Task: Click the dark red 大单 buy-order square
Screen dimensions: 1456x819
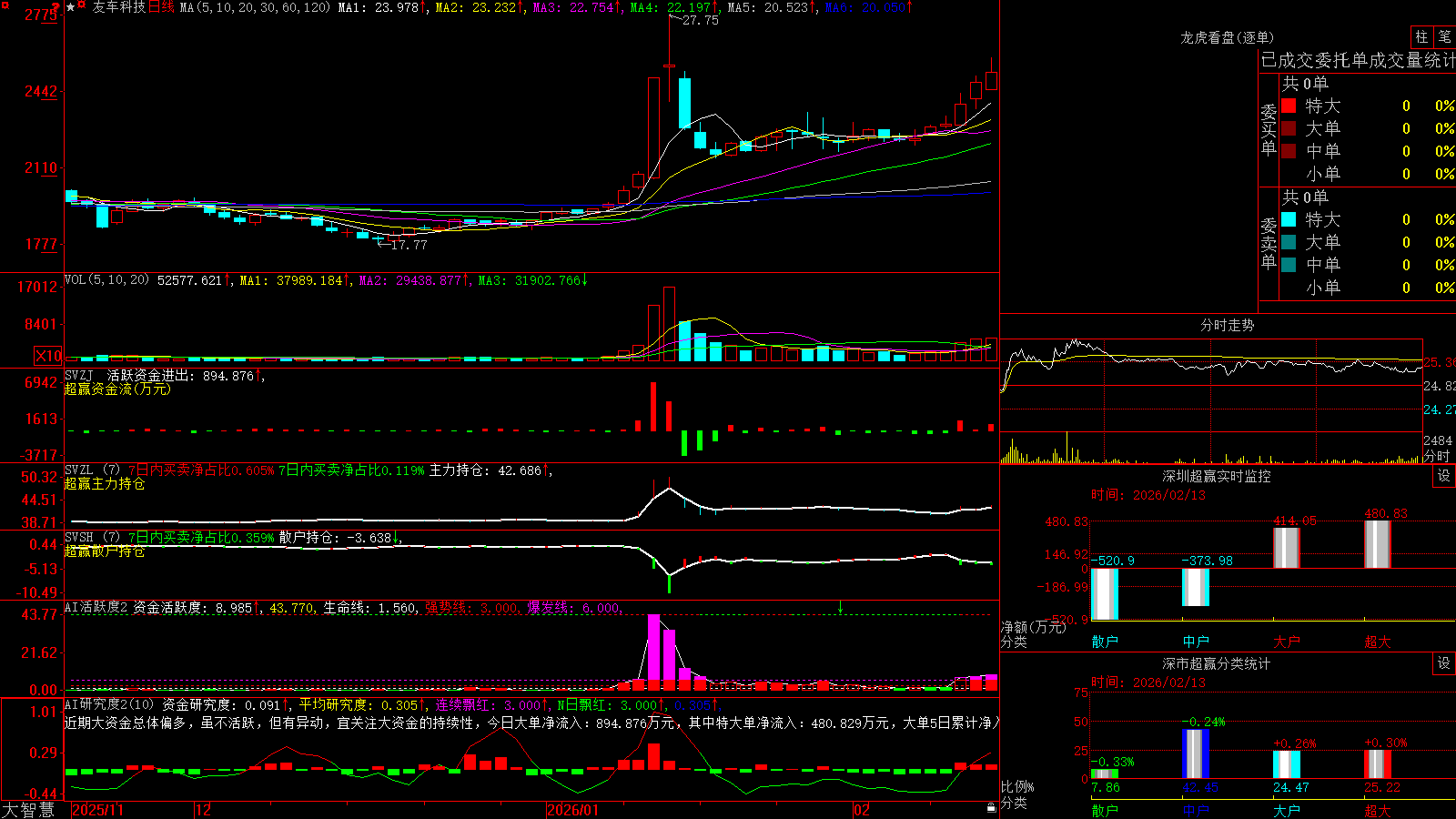Action: click(x=1289, y=128)
